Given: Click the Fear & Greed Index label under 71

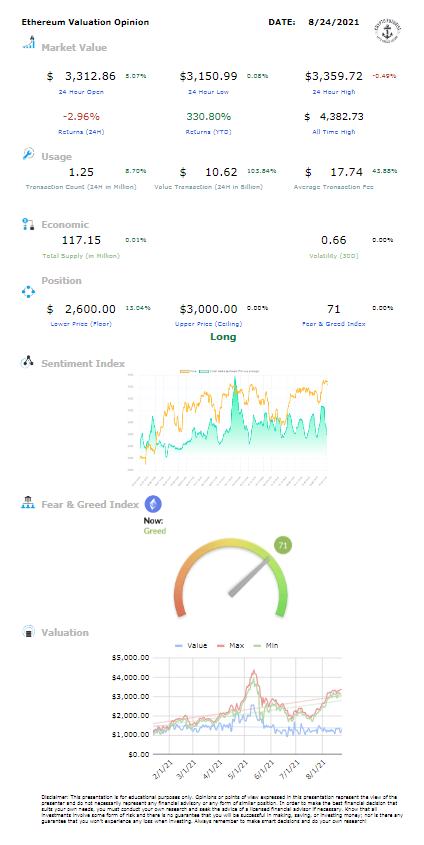Looking at the screenshot, I should pos(334,324).
